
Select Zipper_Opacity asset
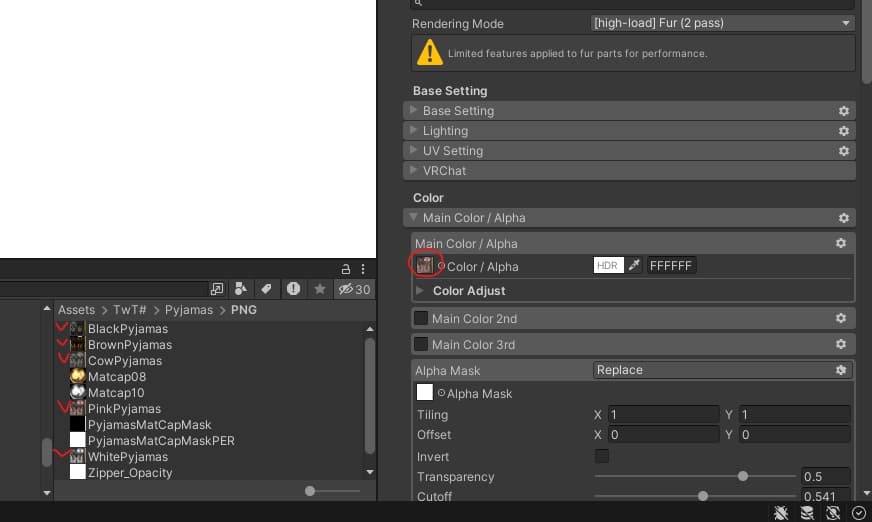(x=121, y=473)
